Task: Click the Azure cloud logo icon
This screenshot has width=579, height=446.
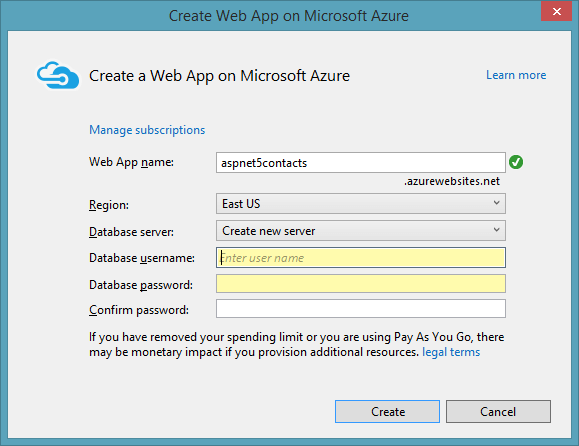Action: pos(58,75)
